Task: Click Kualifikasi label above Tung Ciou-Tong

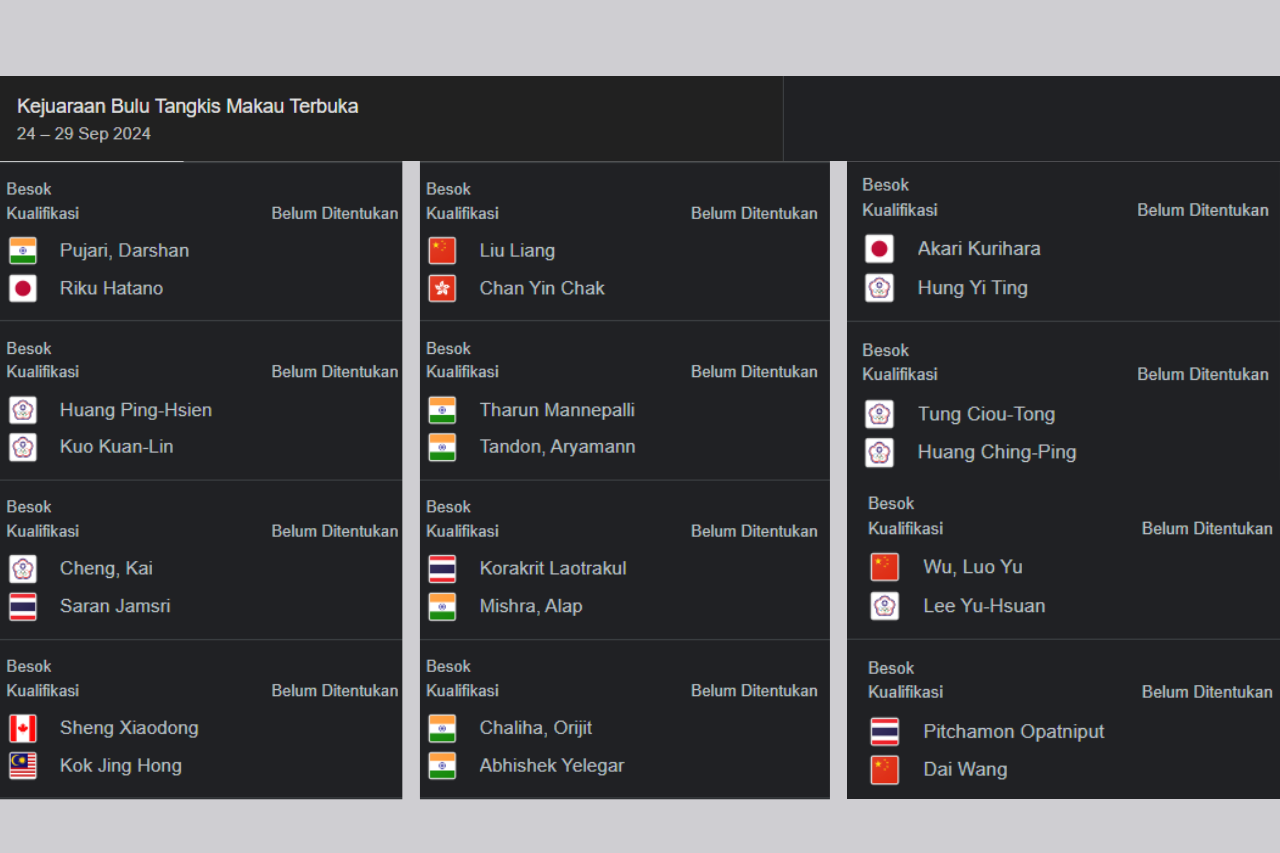Action: (900, 374)
